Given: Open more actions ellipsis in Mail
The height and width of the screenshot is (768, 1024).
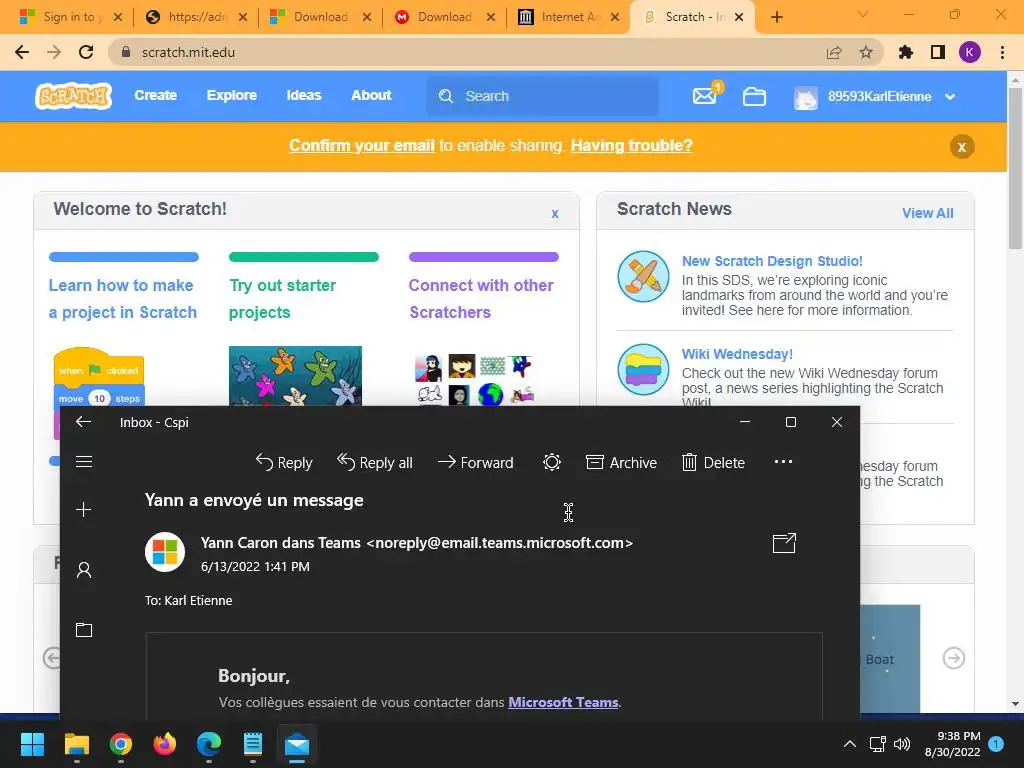Looking at the screenshot, I should click(783, 462).
